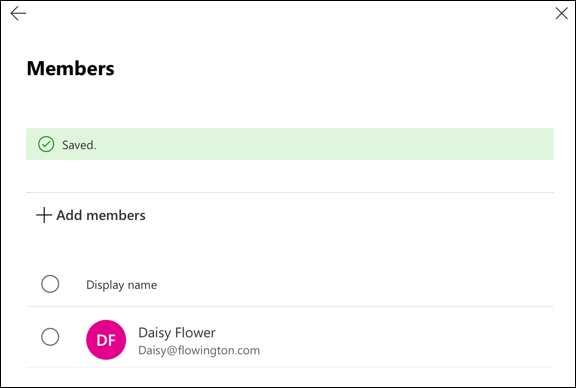Click the initials DF in the pink circle
576x388 pixels.
[x=106, y=341]
